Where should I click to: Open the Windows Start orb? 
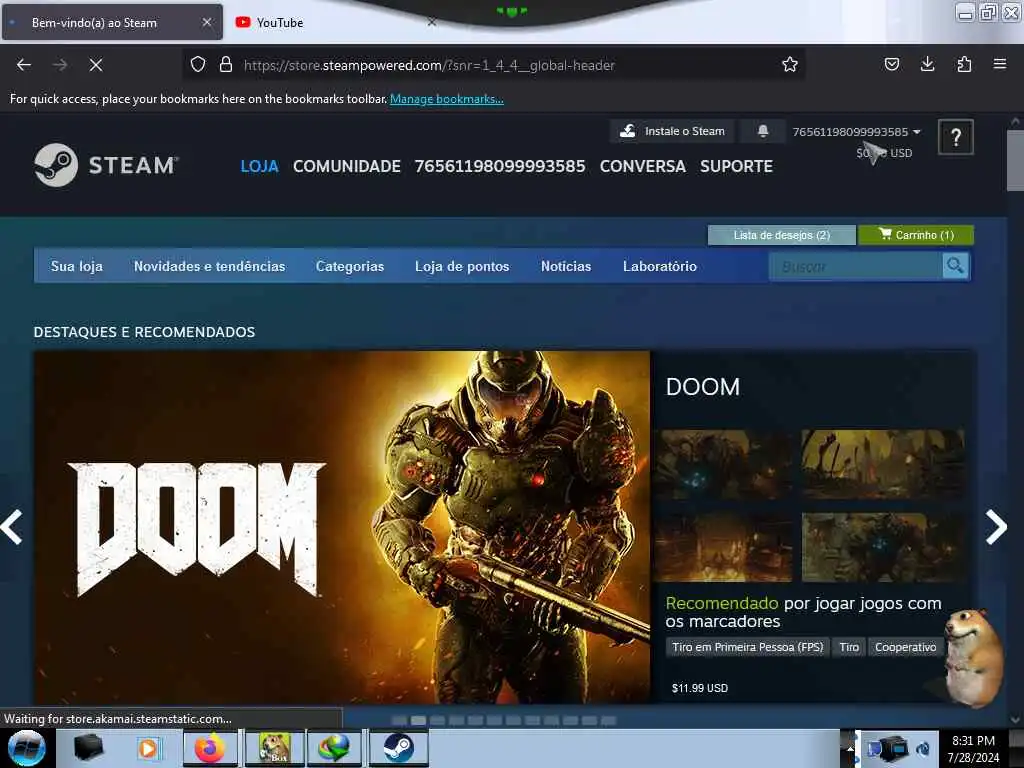(26, 748)
